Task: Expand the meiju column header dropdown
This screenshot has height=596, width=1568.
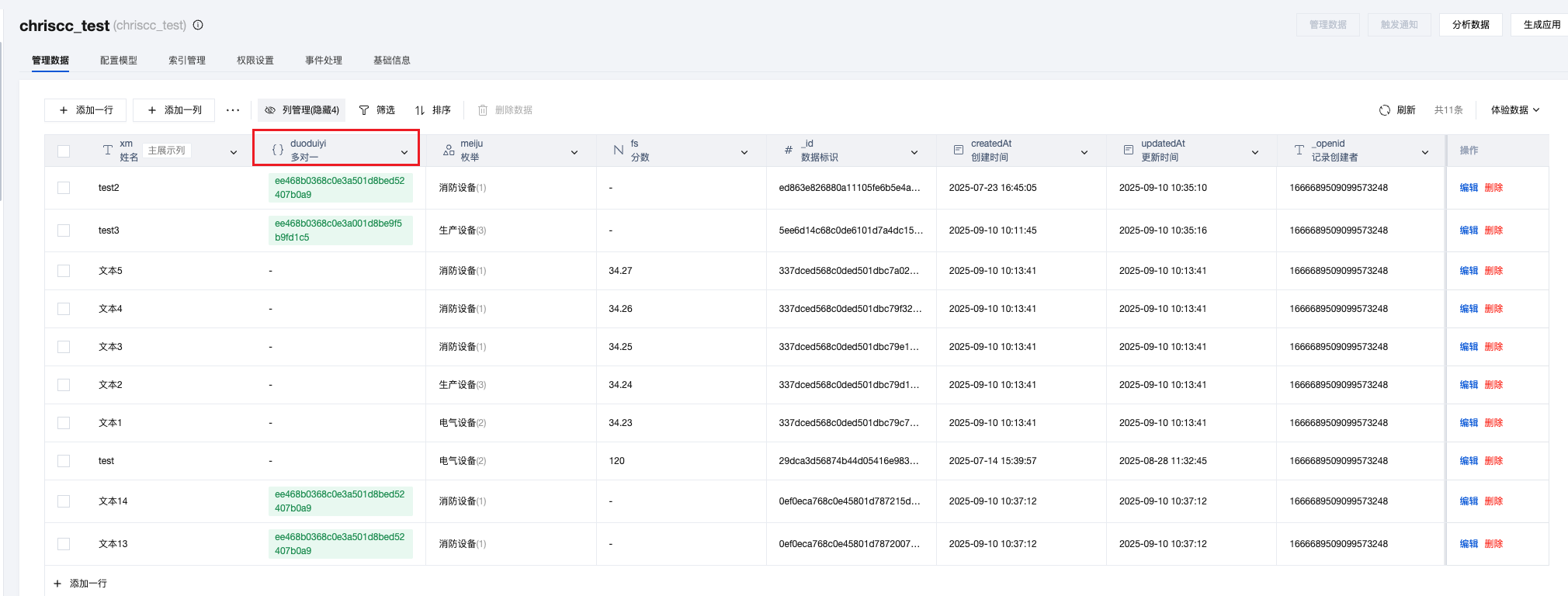Action: [x=574, y=152]
